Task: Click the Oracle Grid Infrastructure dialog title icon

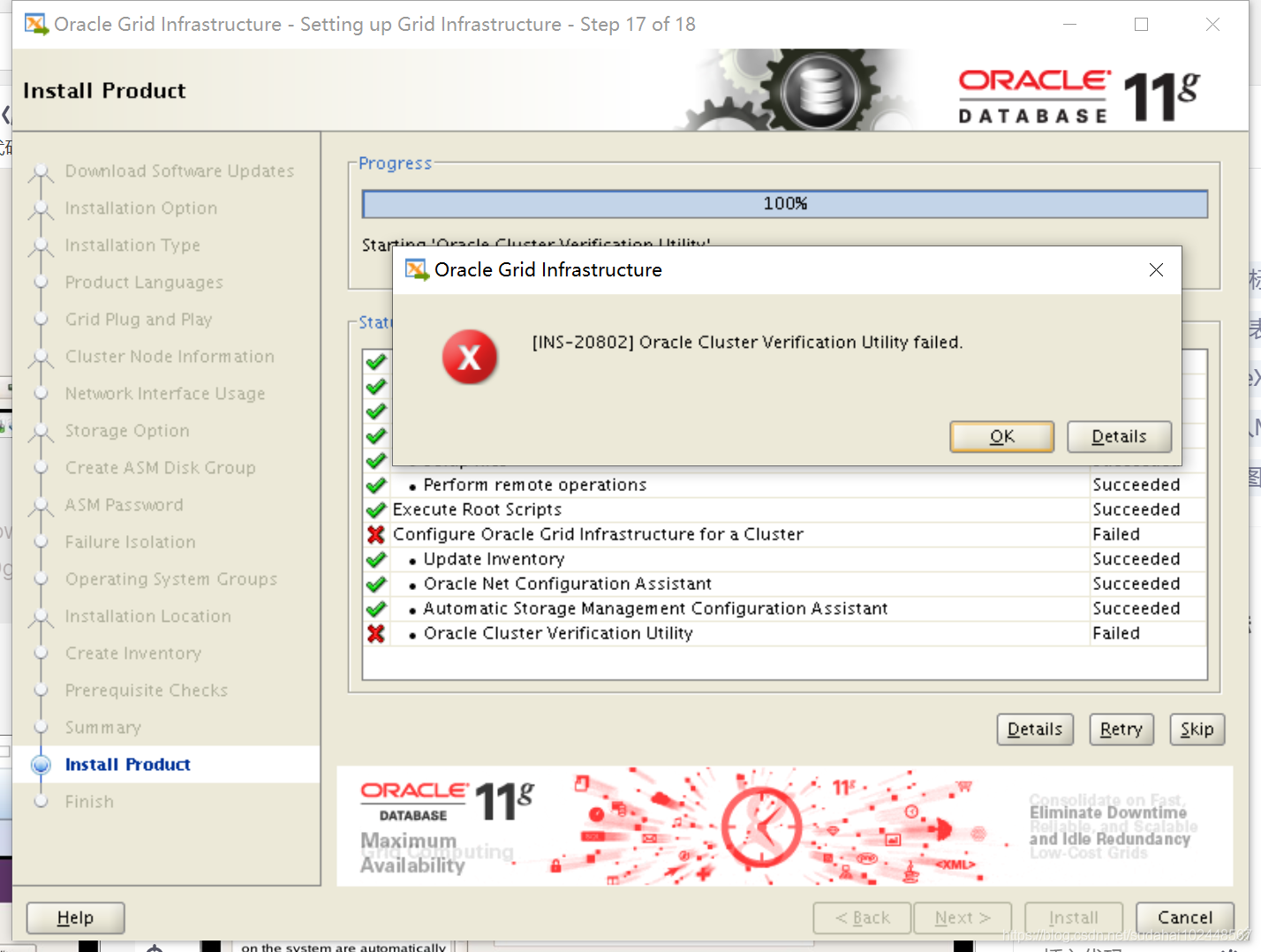Action: [x=415, y=269]
